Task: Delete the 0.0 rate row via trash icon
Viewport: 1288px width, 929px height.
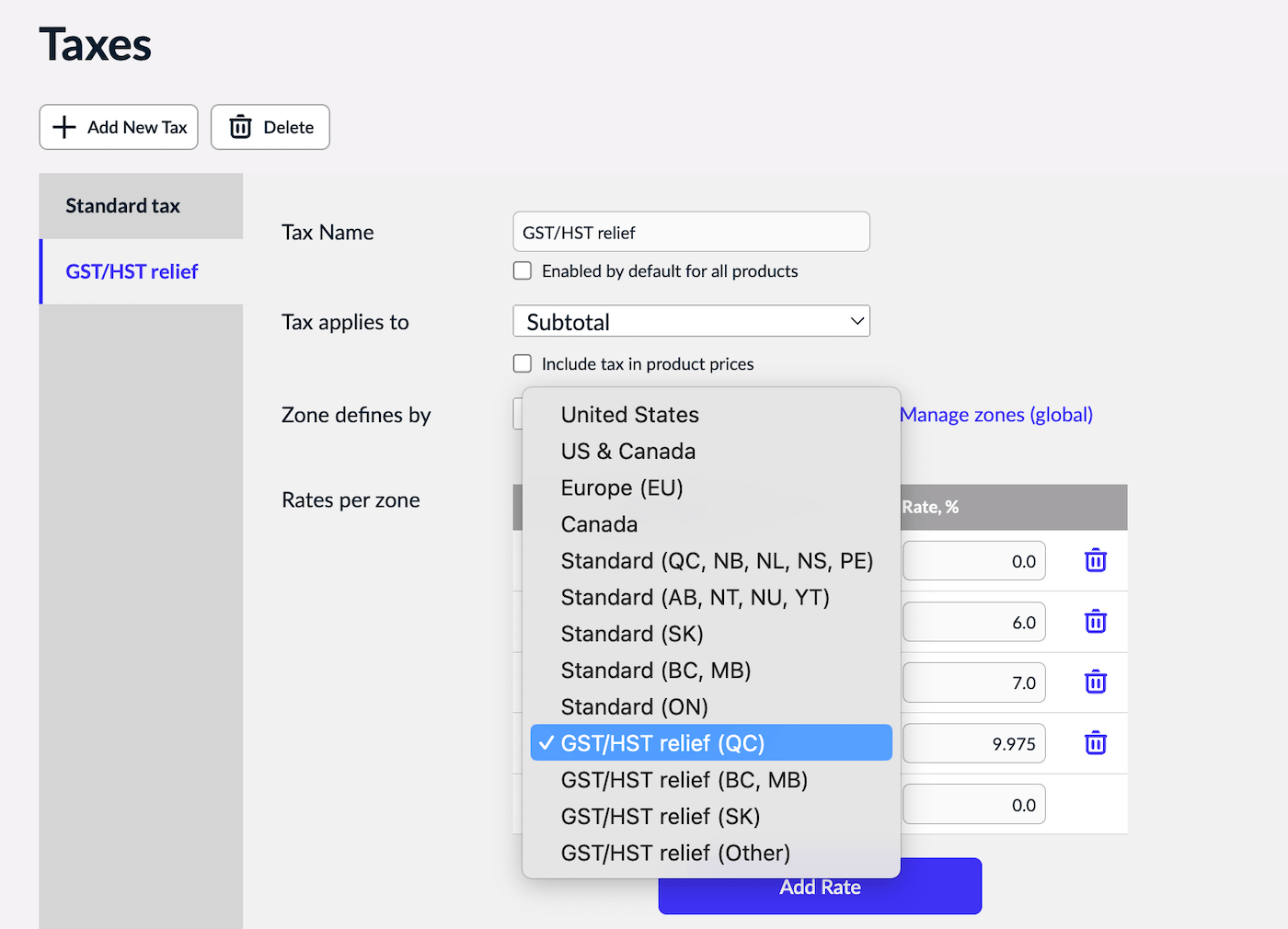Action: (1095, 561)
